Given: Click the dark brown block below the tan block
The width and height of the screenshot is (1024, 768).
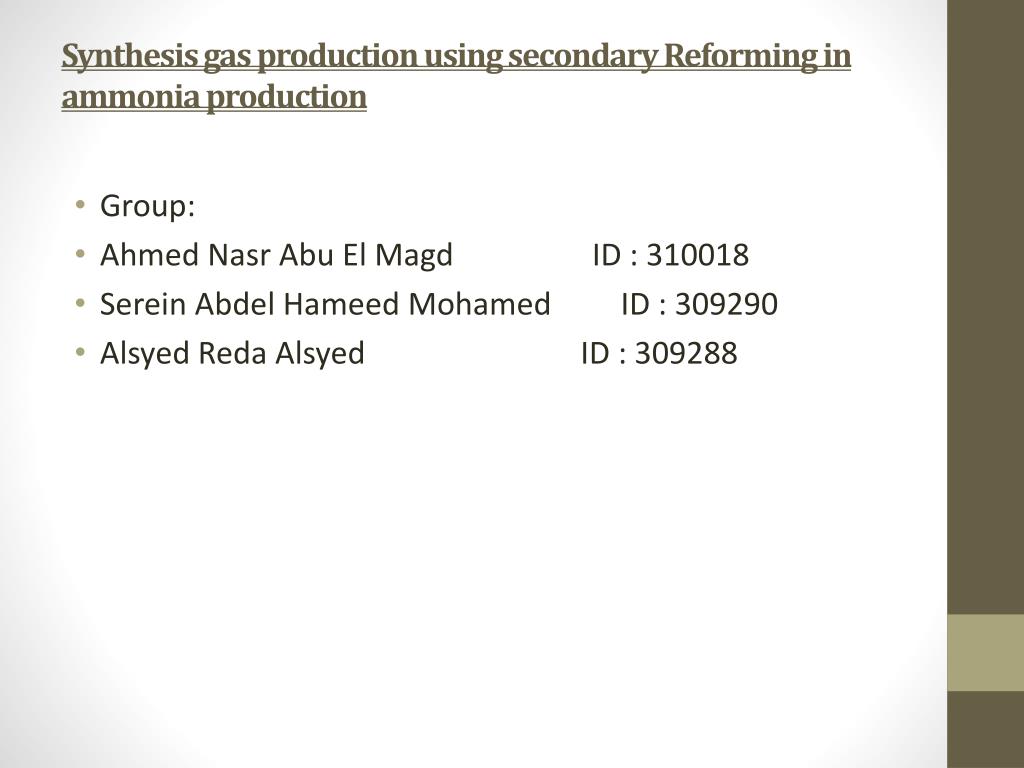Looking at the screenshot, I should point(985,729).
